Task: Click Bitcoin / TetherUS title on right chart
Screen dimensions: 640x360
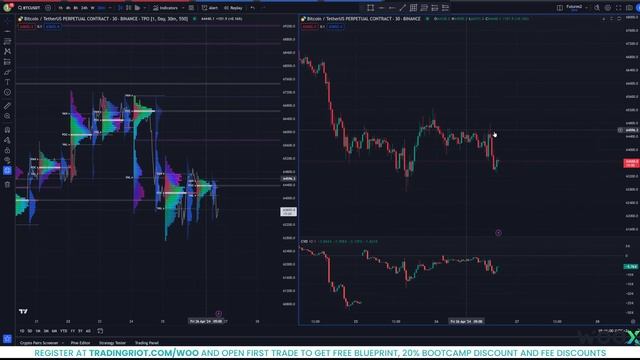Action: pyautogui.click(x=324, y=19)
